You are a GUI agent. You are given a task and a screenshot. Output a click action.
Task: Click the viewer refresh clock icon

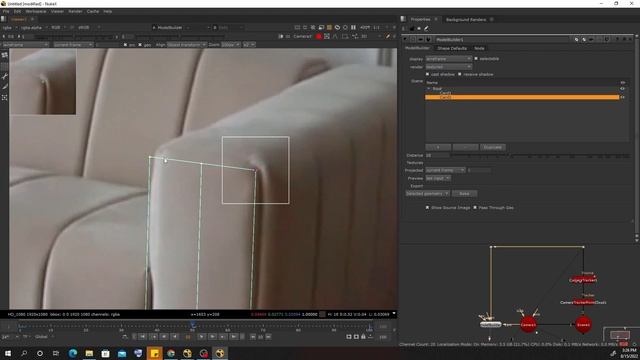pos(337,27)
